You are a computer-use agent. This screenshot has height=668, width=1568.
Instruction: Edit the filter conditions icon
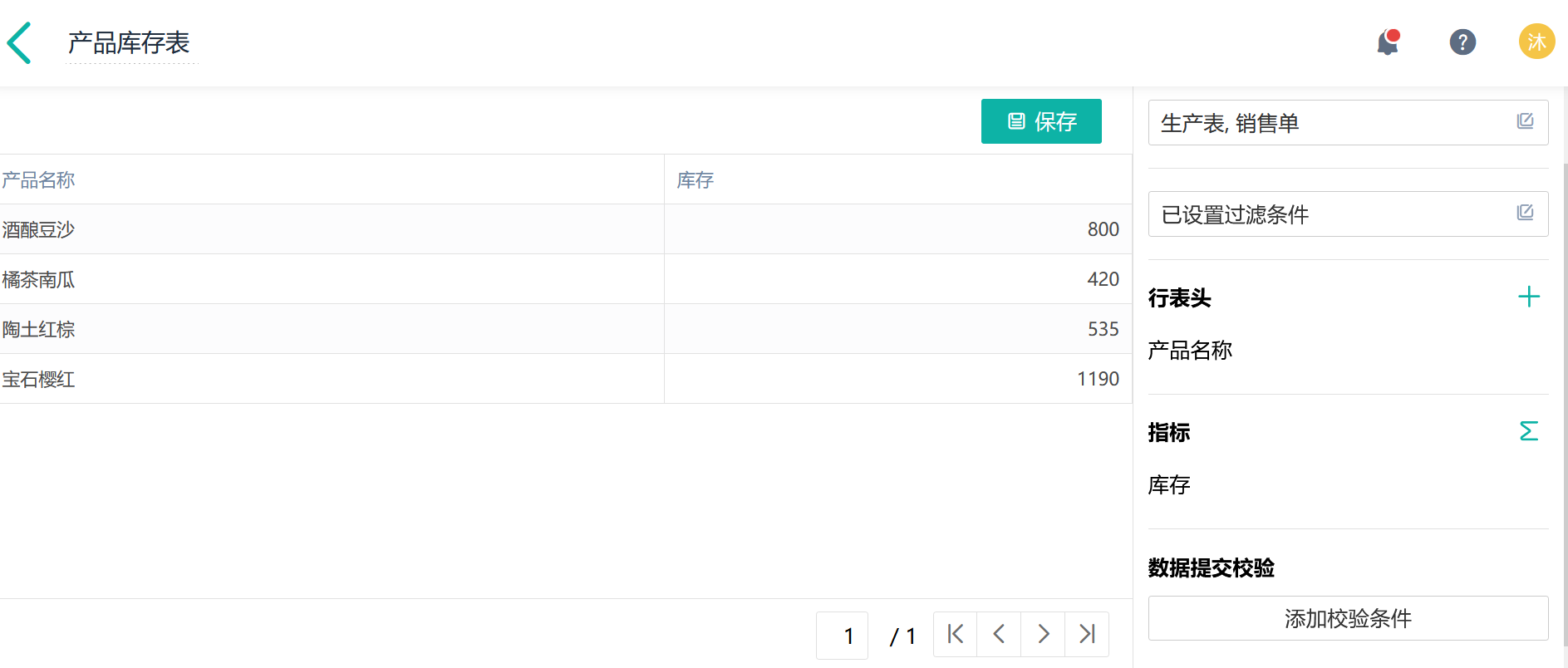point(1525,213)
